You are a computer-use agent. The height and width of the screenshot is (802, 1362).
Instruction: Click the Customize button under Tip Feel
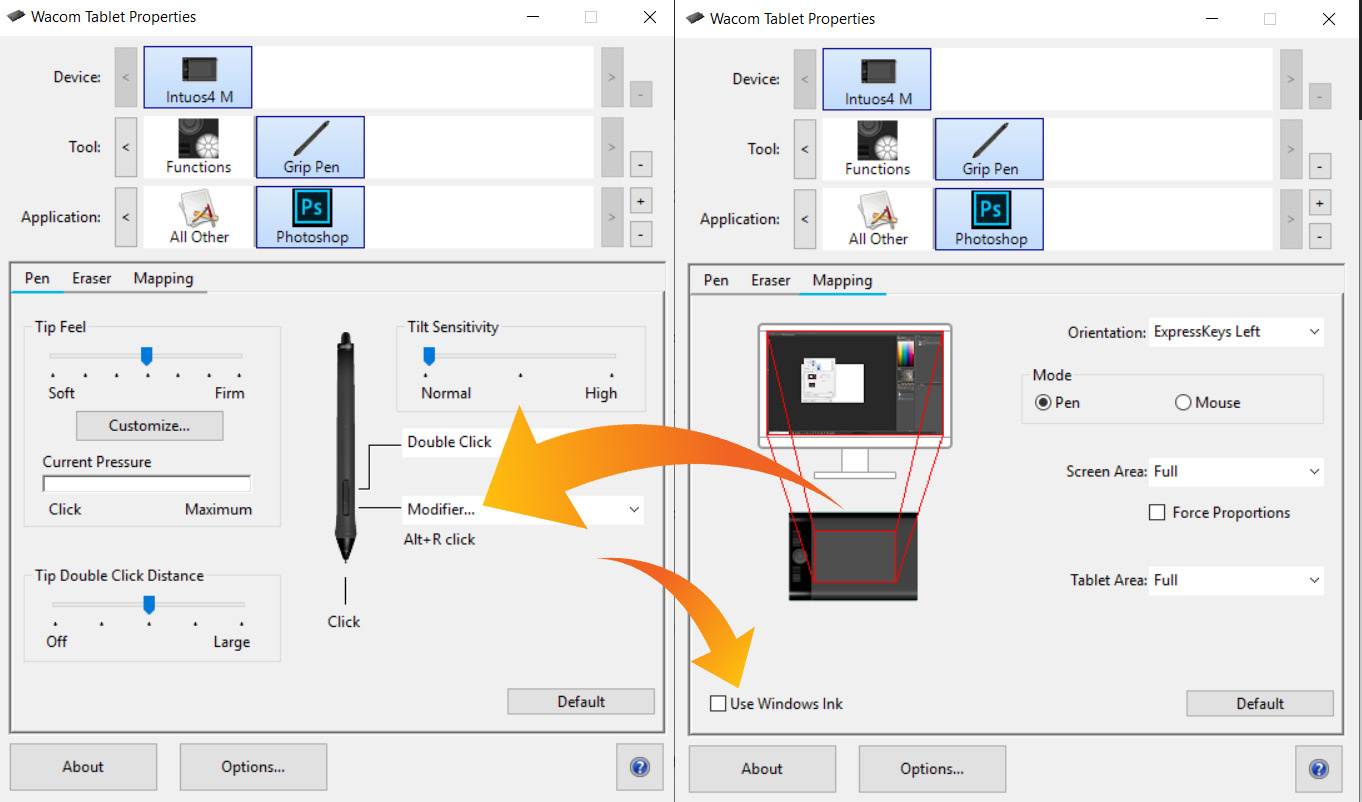(149, 425)
